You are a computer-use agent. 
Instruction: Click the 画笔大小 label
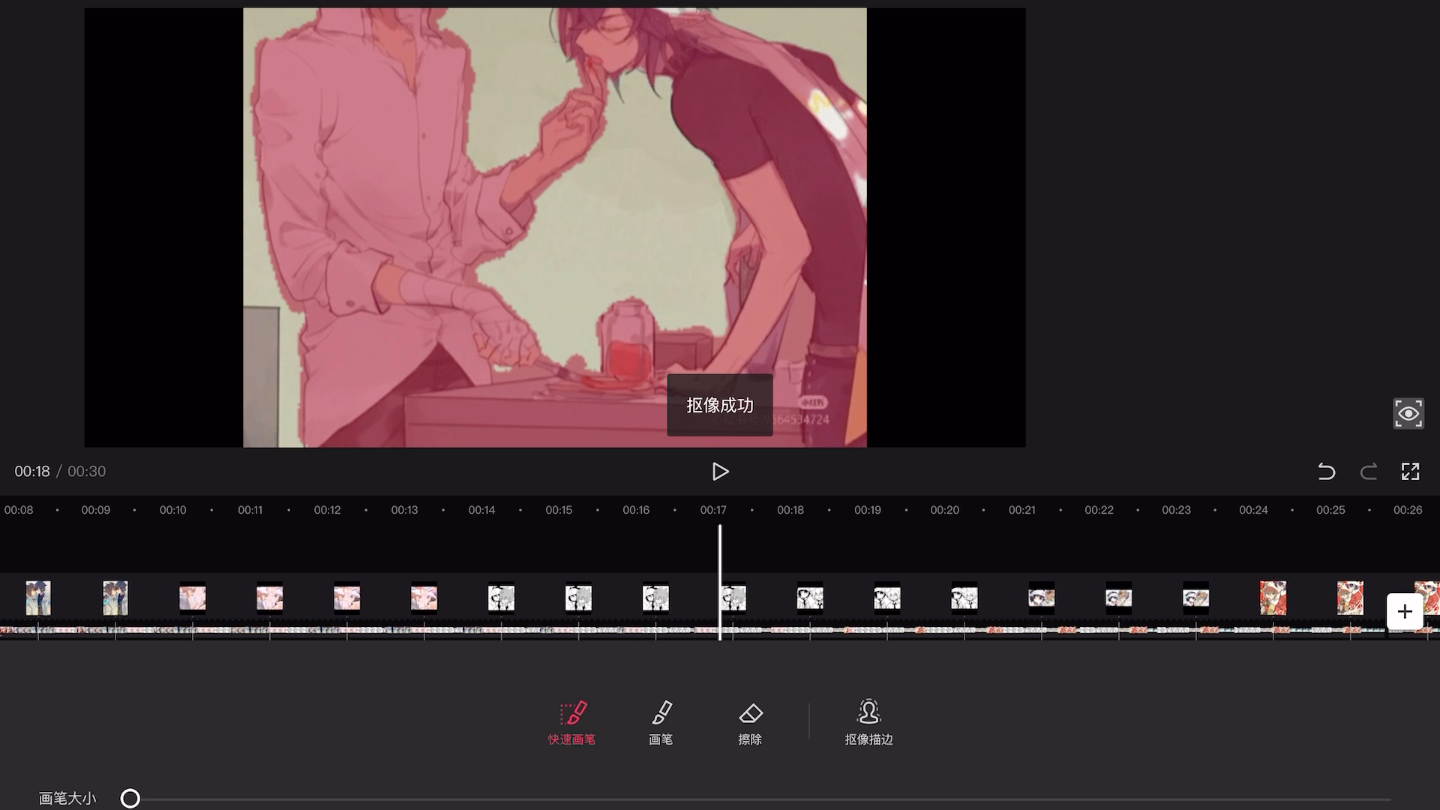[68, 798]
